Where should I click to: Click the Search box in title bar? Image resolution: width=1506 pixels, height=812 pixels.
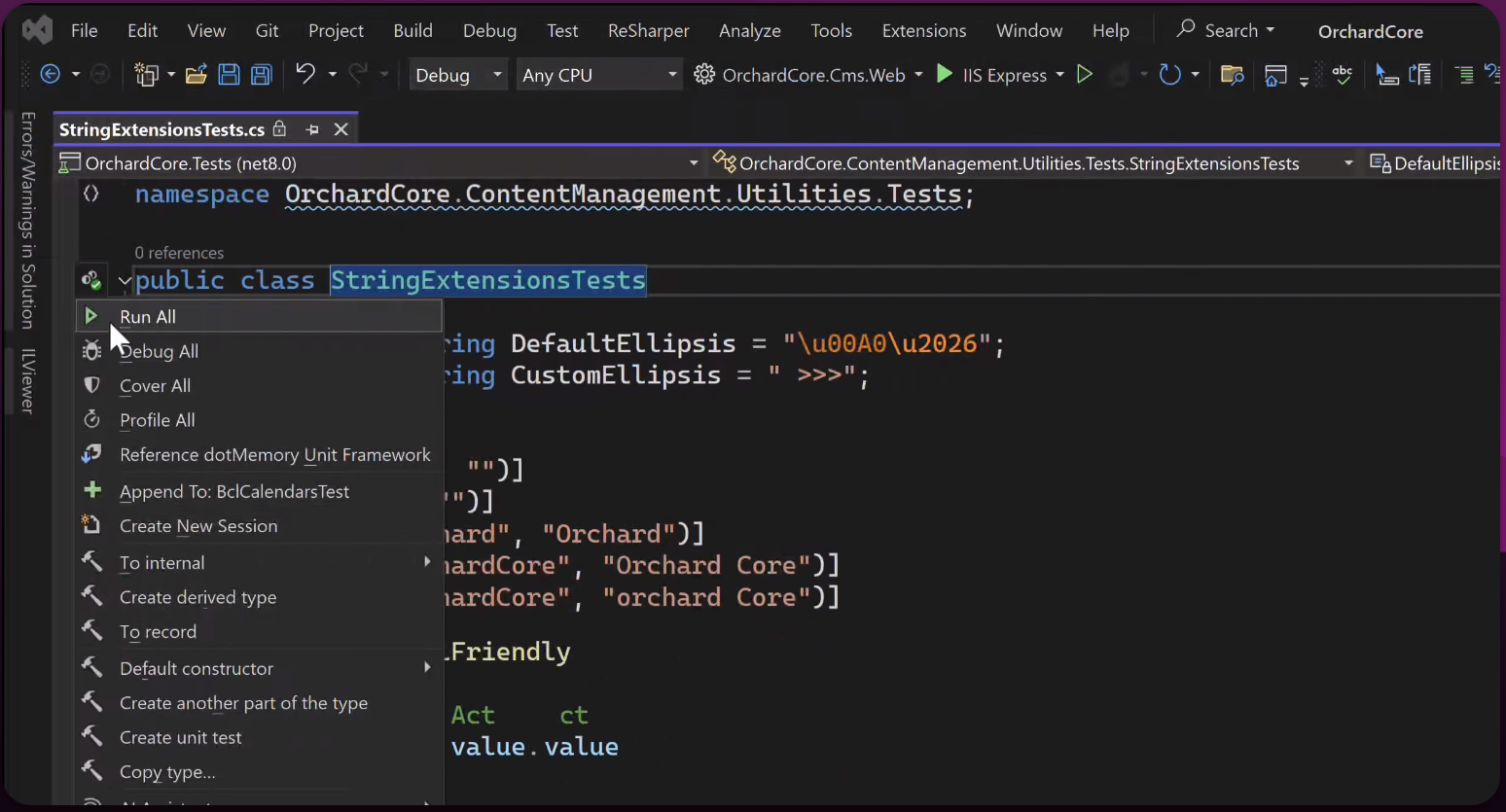[1225, 30]
